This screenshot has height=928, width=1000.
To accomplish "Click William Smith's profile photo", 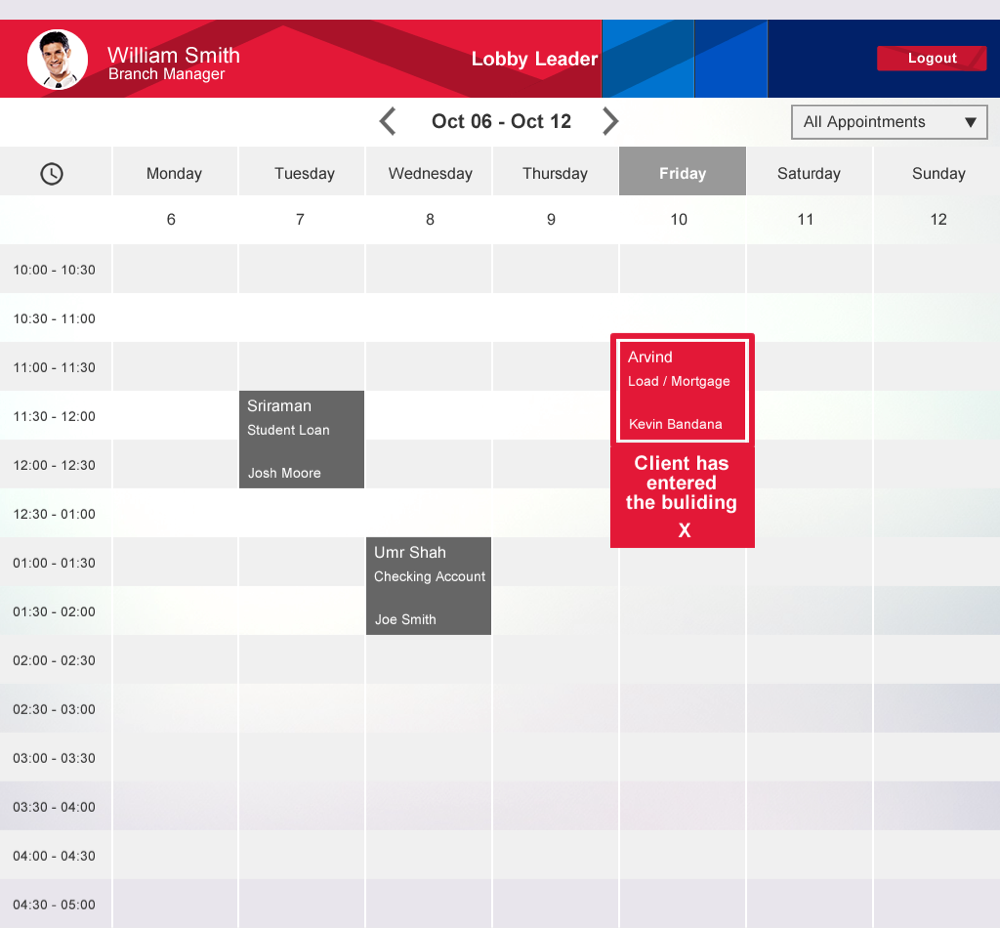I will tap(57, 59).
